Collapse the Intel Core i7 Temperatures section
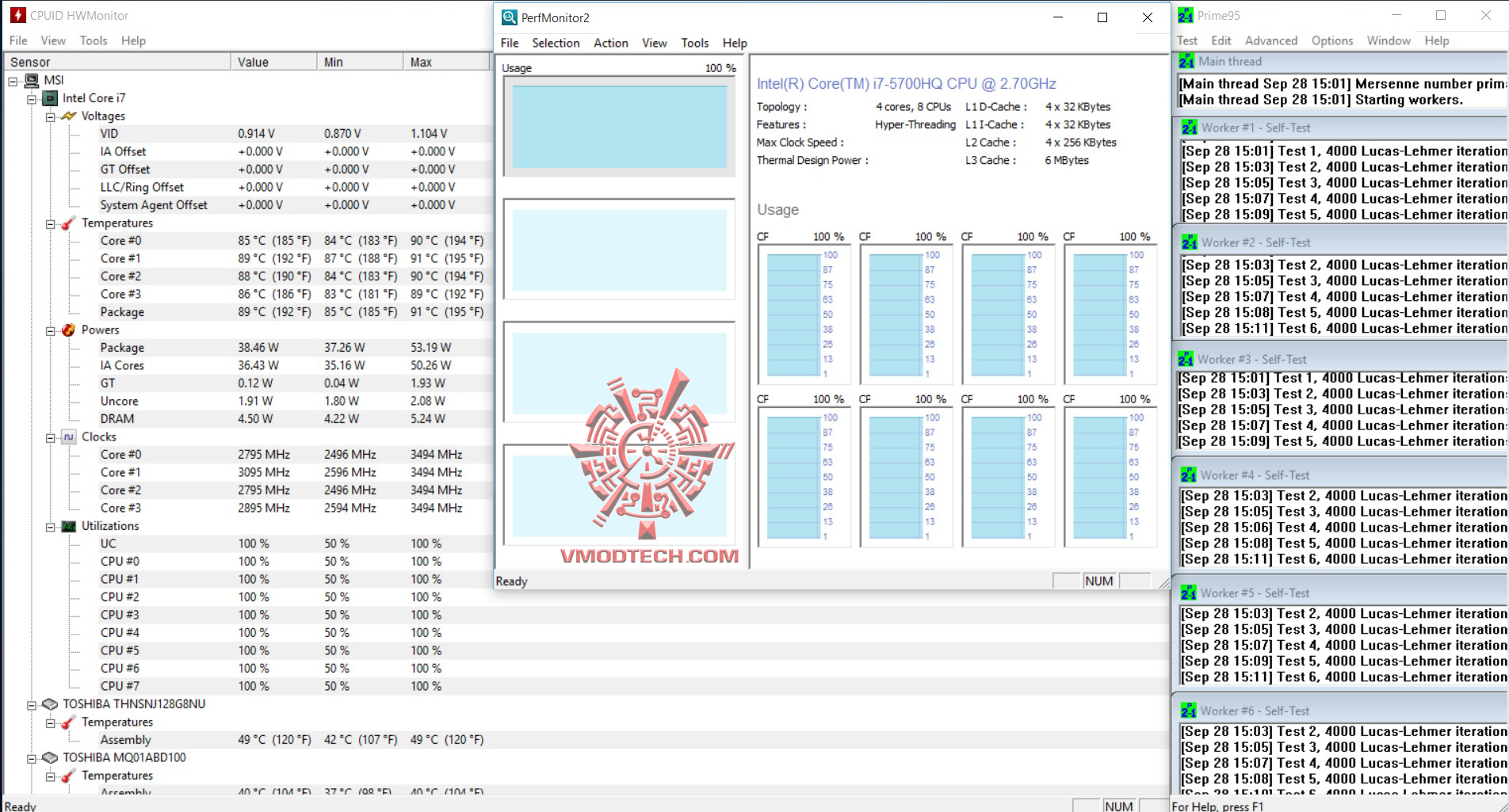This screenshot has height=812, width=1509. click(50, 223)
